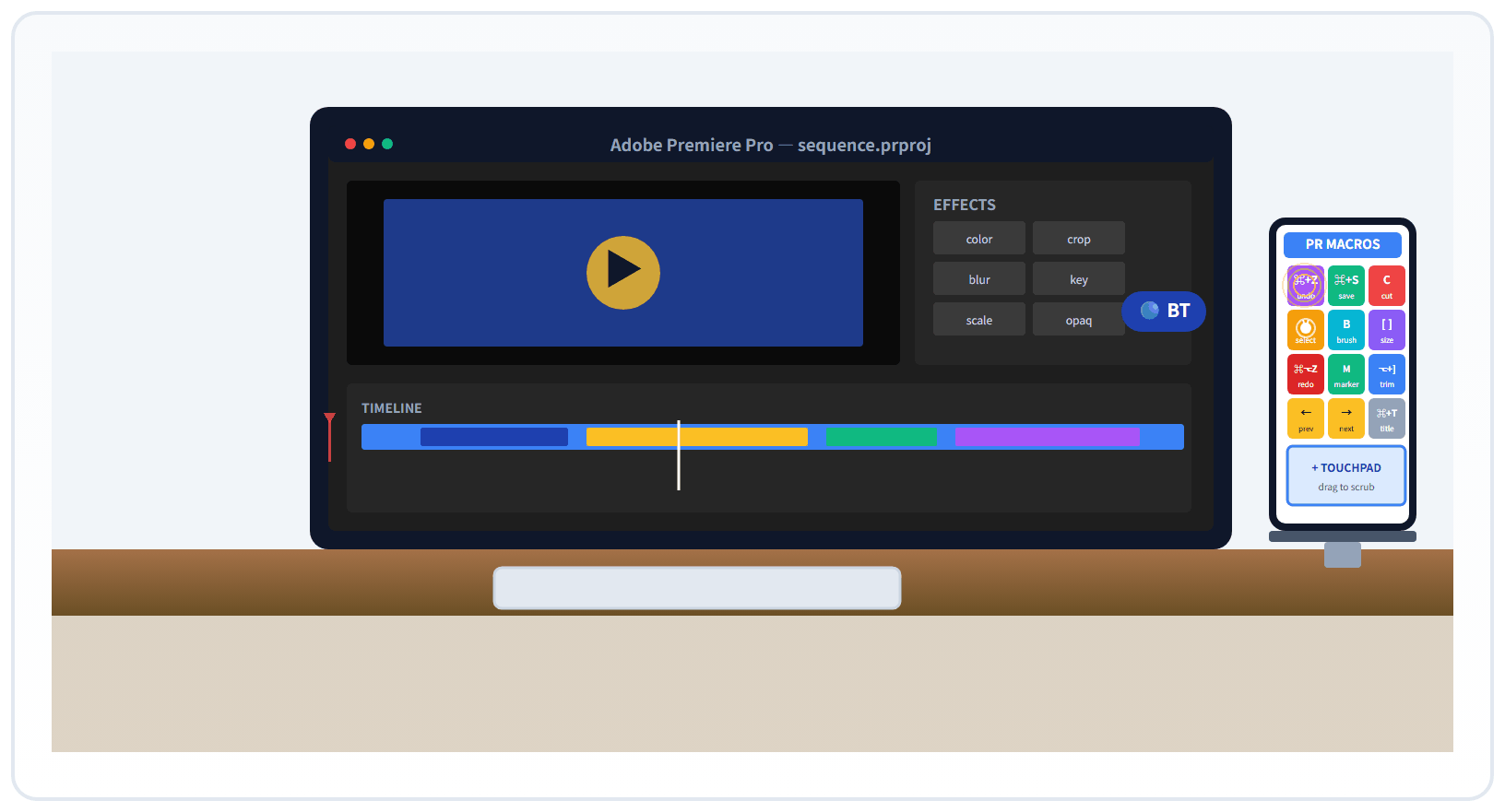The width and height of the screenshot is (1505, 812).
Task: Tap the select macro key
Action: 1306,330
